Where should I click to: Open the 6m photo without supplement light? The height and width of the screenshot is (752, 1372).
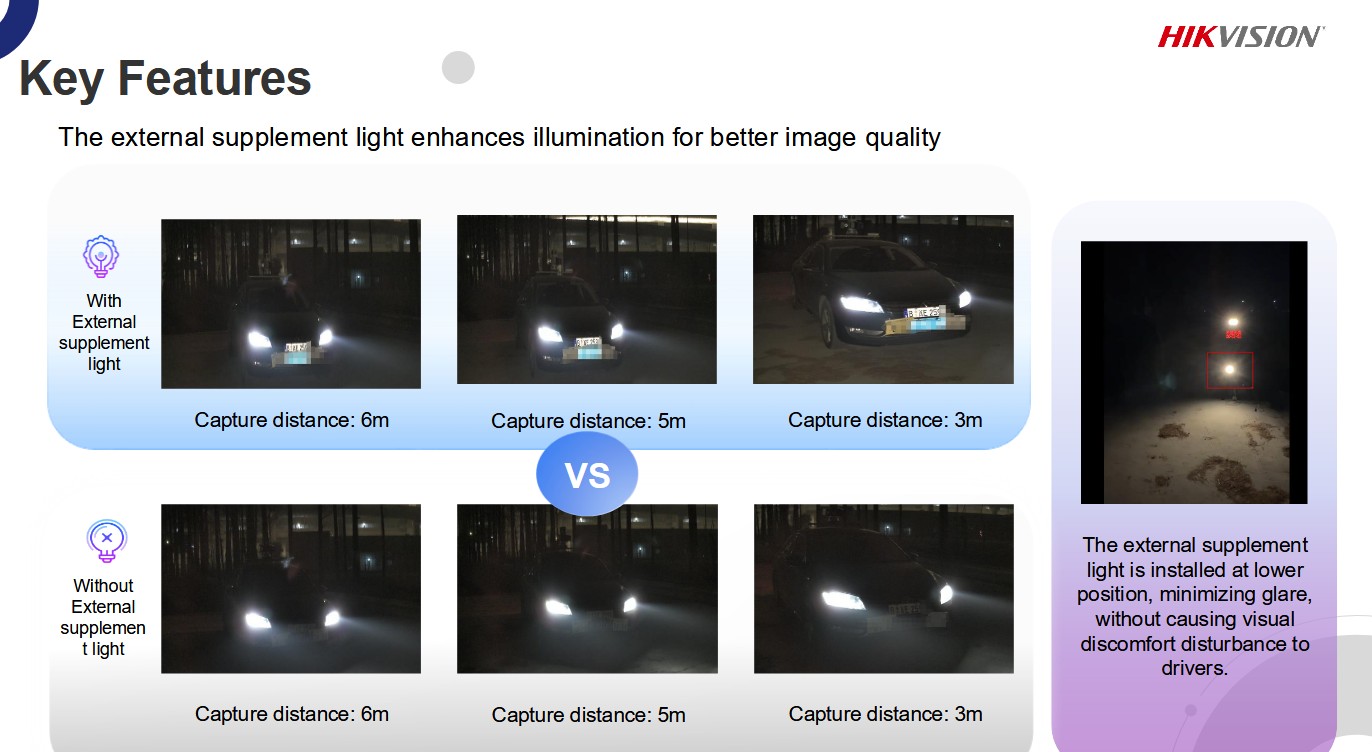click(x=291, y=588)
